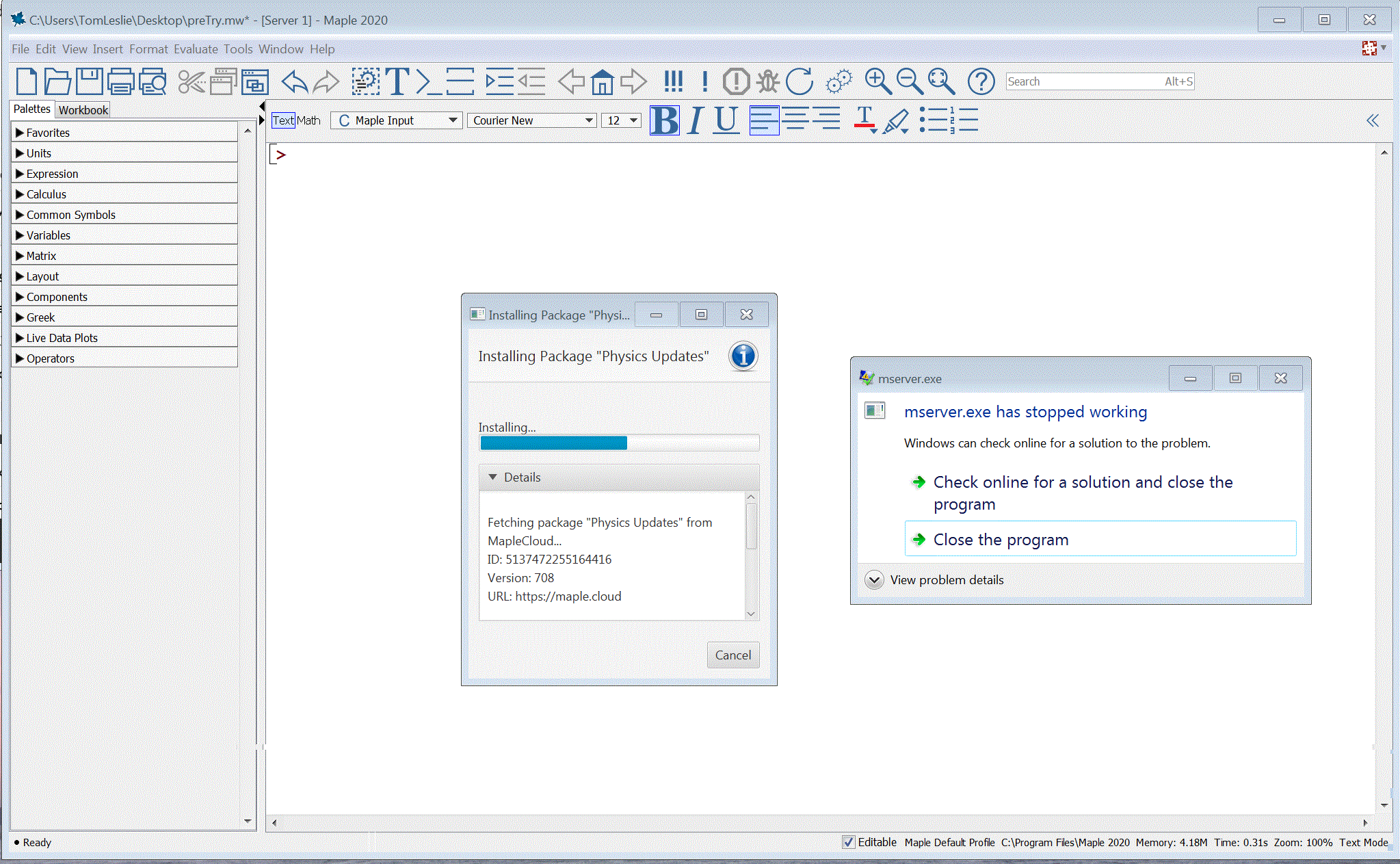The height and width of the screenshot is (864, 1400).
Task: Toggle right text alignment
Action: click(x=827, y=120)
